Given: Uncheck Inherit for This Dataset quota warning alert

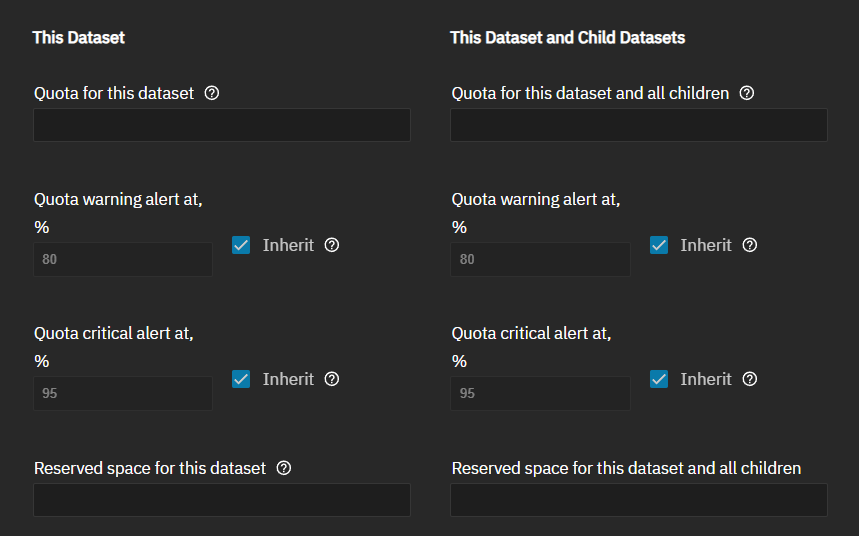Looking at the screenshot, I should (241, 245).
